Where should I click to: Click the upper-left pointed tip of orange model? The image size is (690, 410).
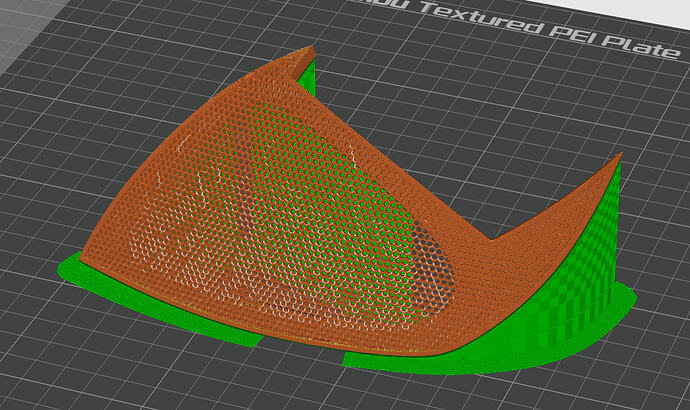(311, 48)
